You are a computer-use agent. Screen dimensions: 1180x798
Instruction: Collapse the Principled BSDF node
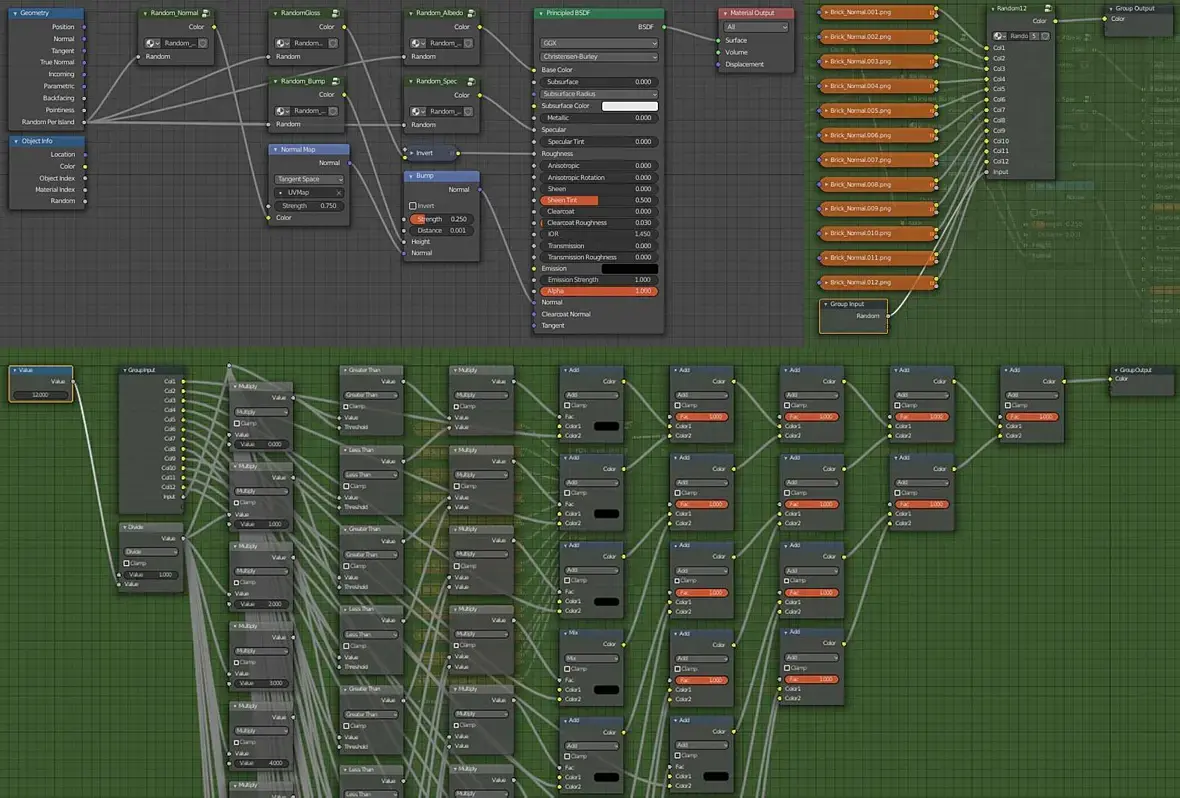(x=541, y=13)
